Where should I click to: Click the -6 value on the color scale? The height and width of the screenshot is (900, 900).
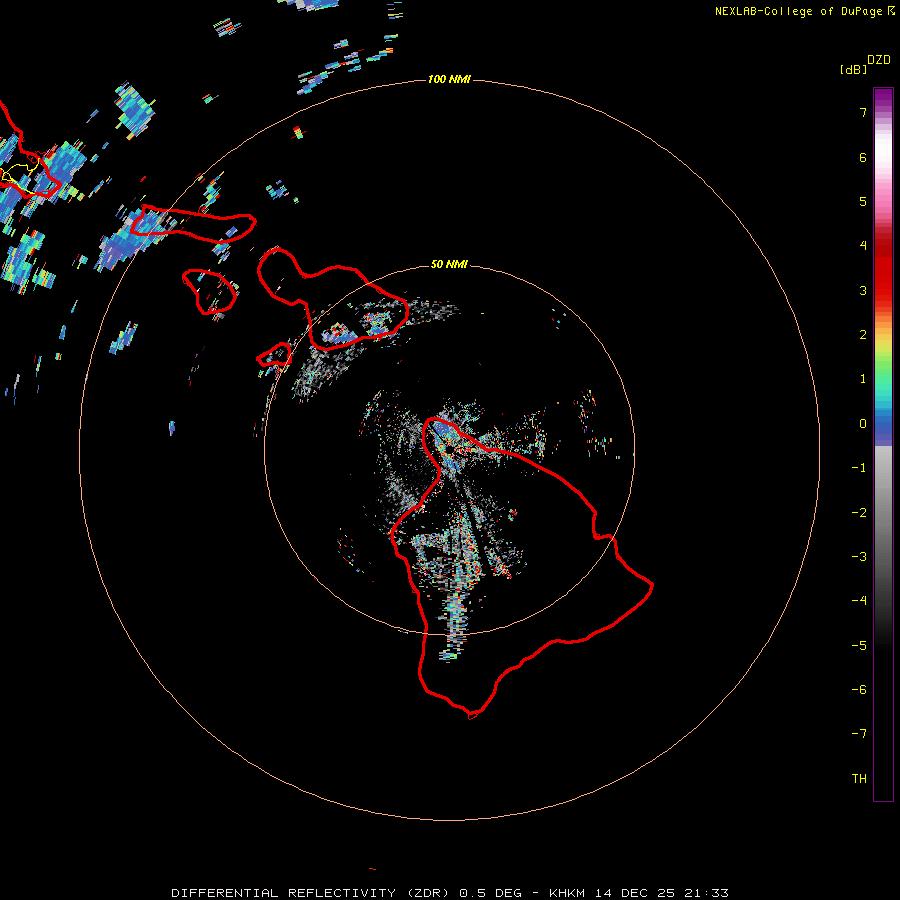coord(859,690)
